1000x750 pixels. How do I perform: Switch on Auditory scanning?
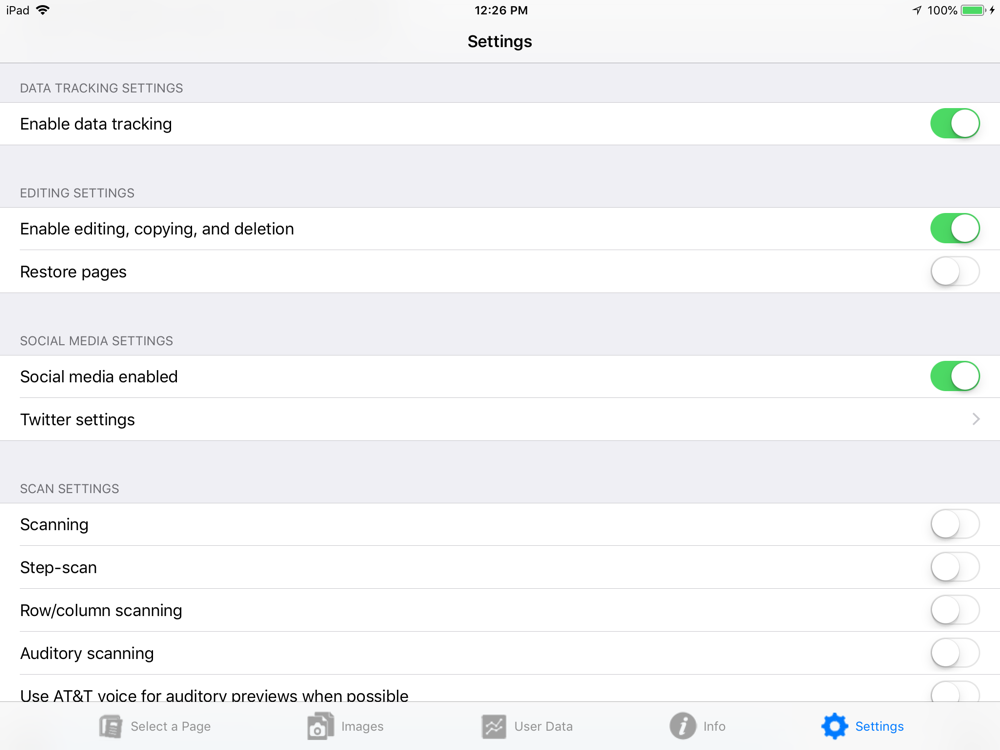[x=955, y=653]
